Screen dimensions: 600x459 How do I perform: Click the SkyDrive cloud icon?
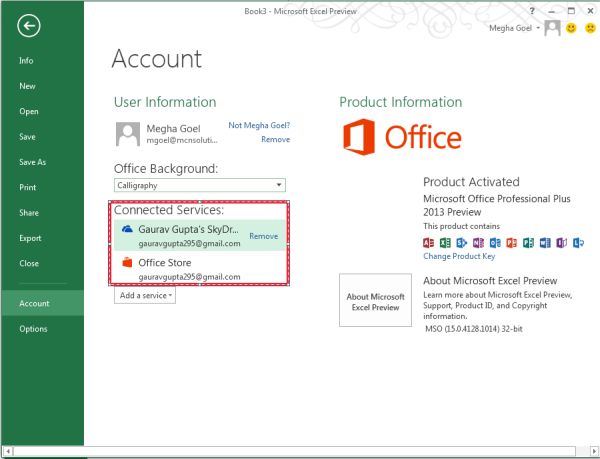pos(127,229)
